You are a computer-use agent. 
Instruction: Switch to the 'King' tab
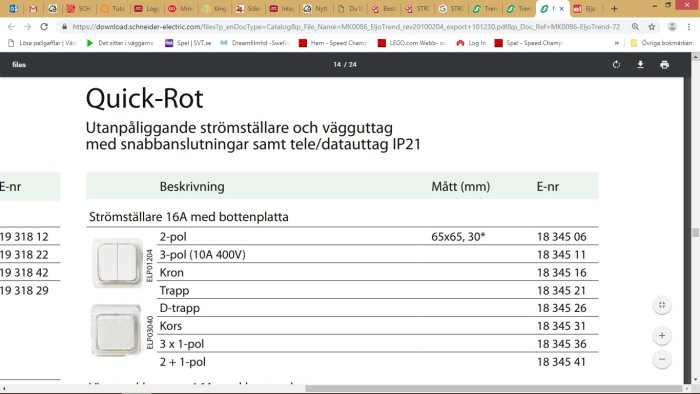pyautogui.click(x=214, y=8)
